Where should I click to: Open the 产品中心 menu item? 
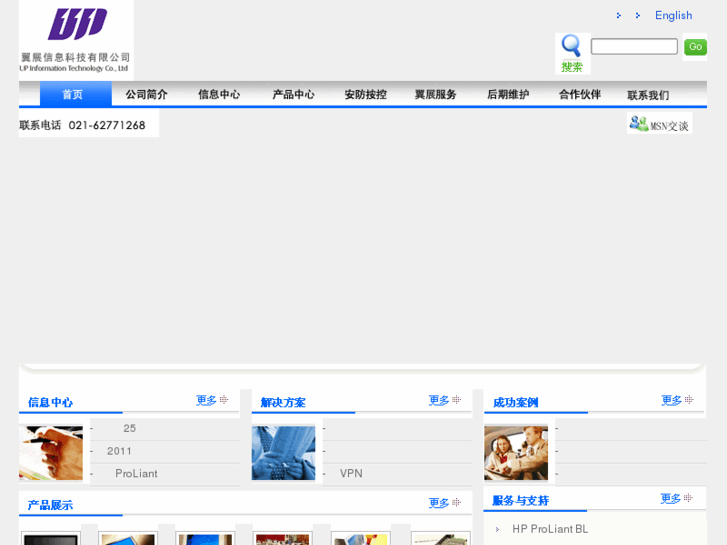pos(293,95)
